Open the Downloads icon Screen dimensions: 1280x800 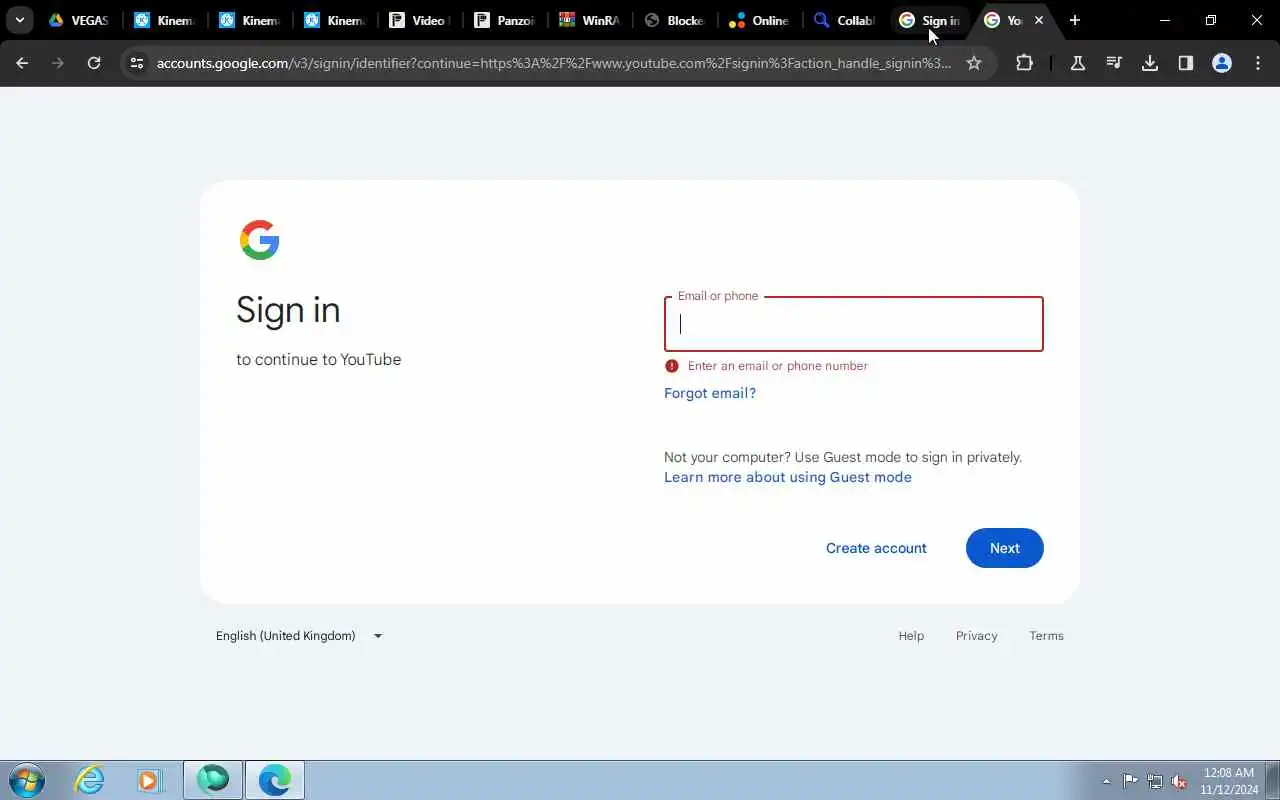1150,63
